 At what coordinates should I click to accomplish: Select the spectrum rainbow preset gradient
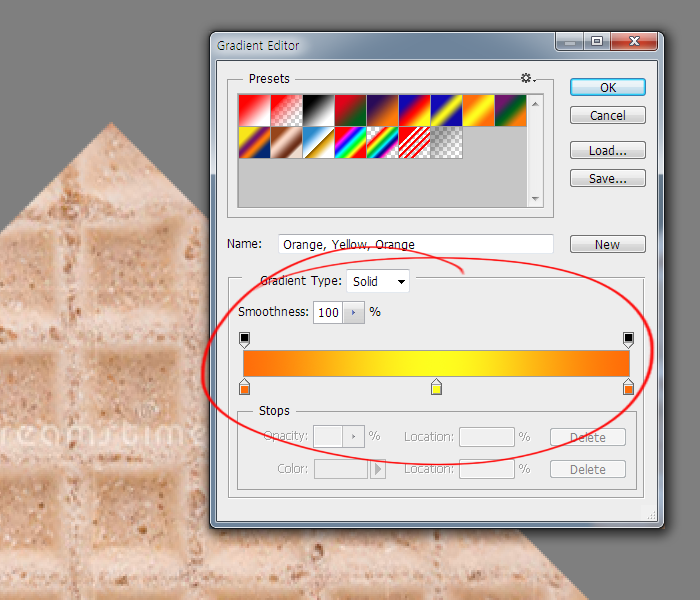click(x=350, y=142)
